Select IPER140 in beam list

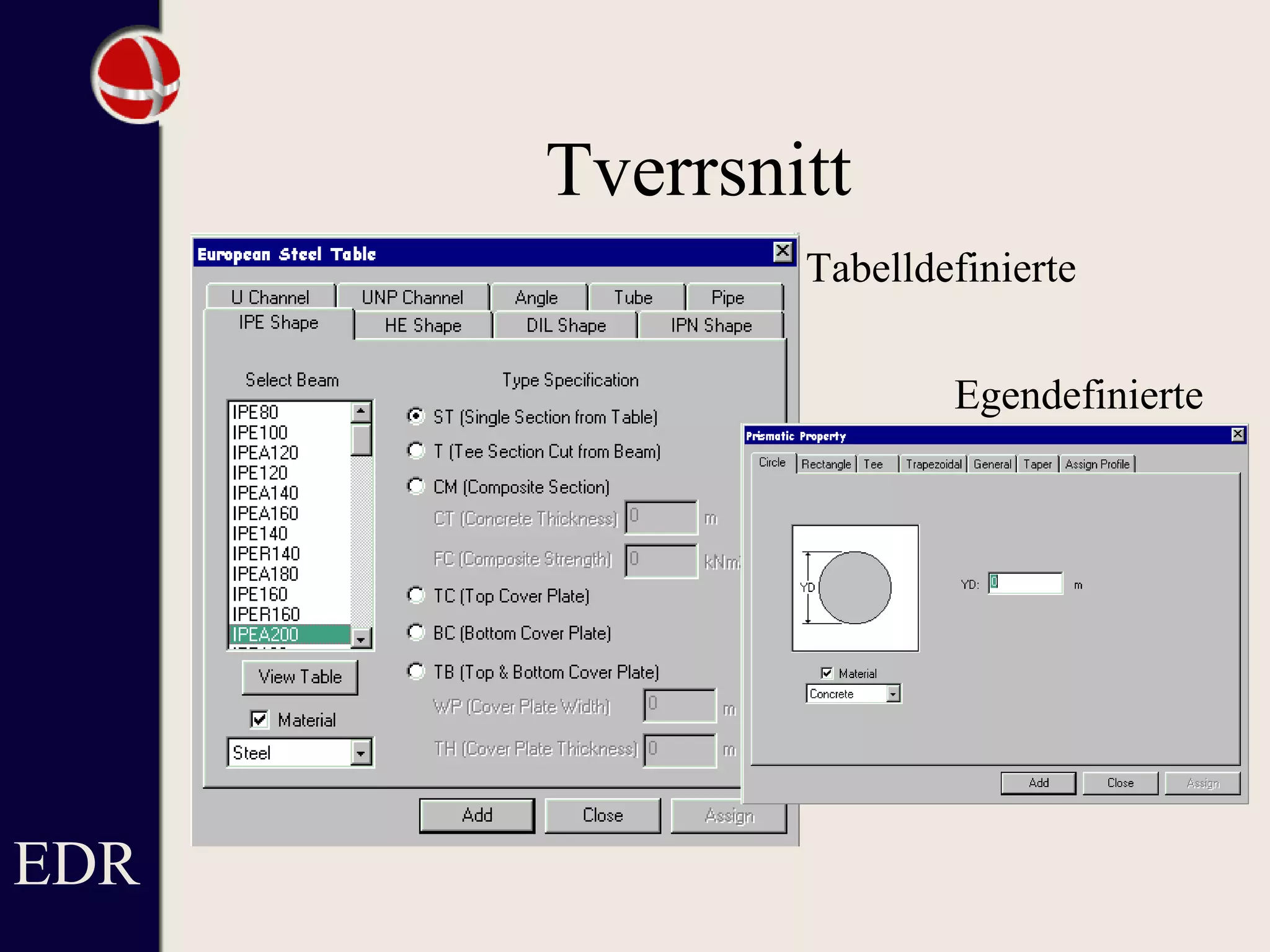tap(290, 553)
